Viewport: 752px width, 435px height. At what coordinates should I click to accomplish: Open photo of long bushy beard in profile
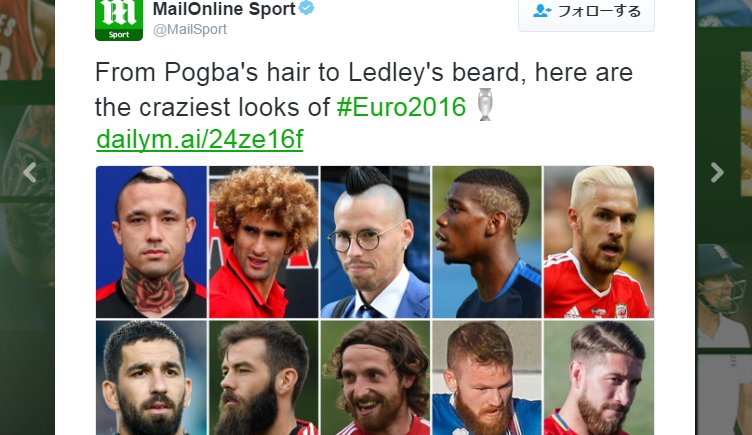pos(263,377)
